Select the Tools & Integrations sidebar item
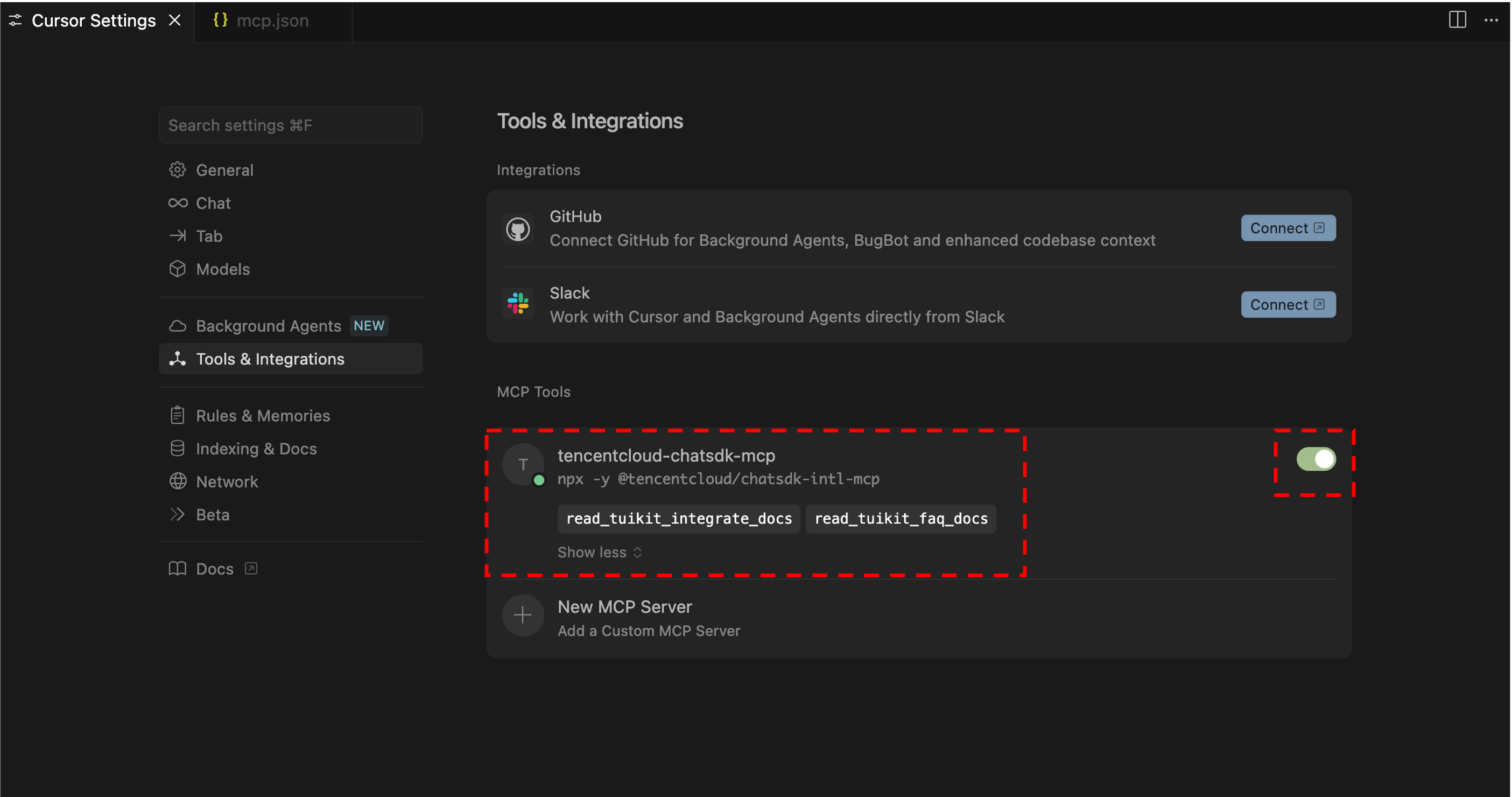 pos(291,358)
